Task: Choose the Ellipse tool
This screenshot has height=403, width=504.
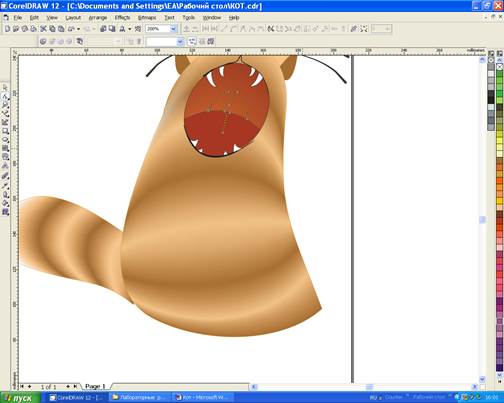Action: tap(5, 140)
